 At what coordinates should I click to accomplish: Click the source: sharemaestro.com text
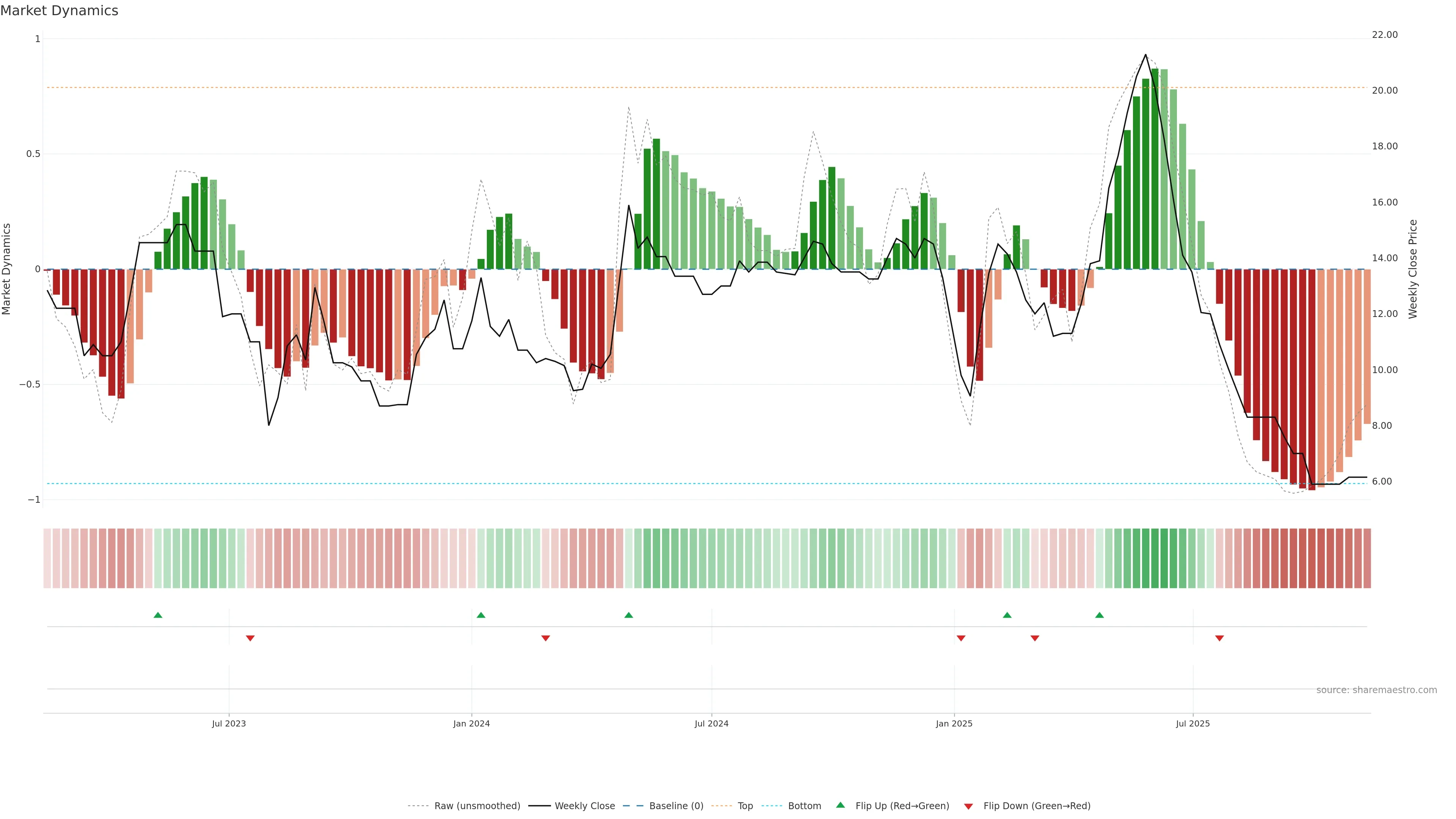pos(1376,690)
